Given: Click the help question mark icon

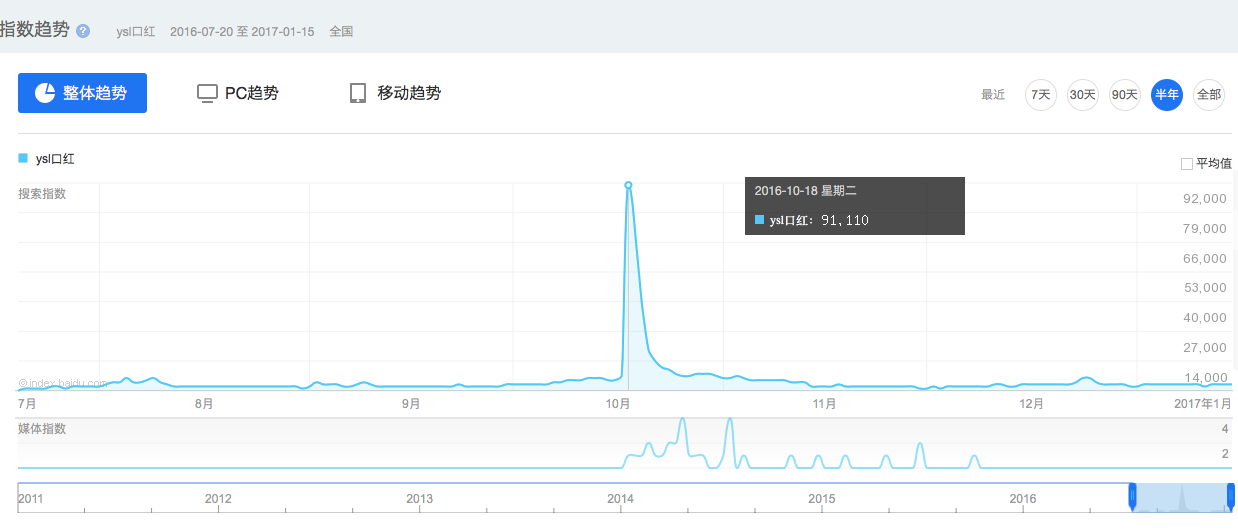Looking at the screenshot, I should pos(83,31).
